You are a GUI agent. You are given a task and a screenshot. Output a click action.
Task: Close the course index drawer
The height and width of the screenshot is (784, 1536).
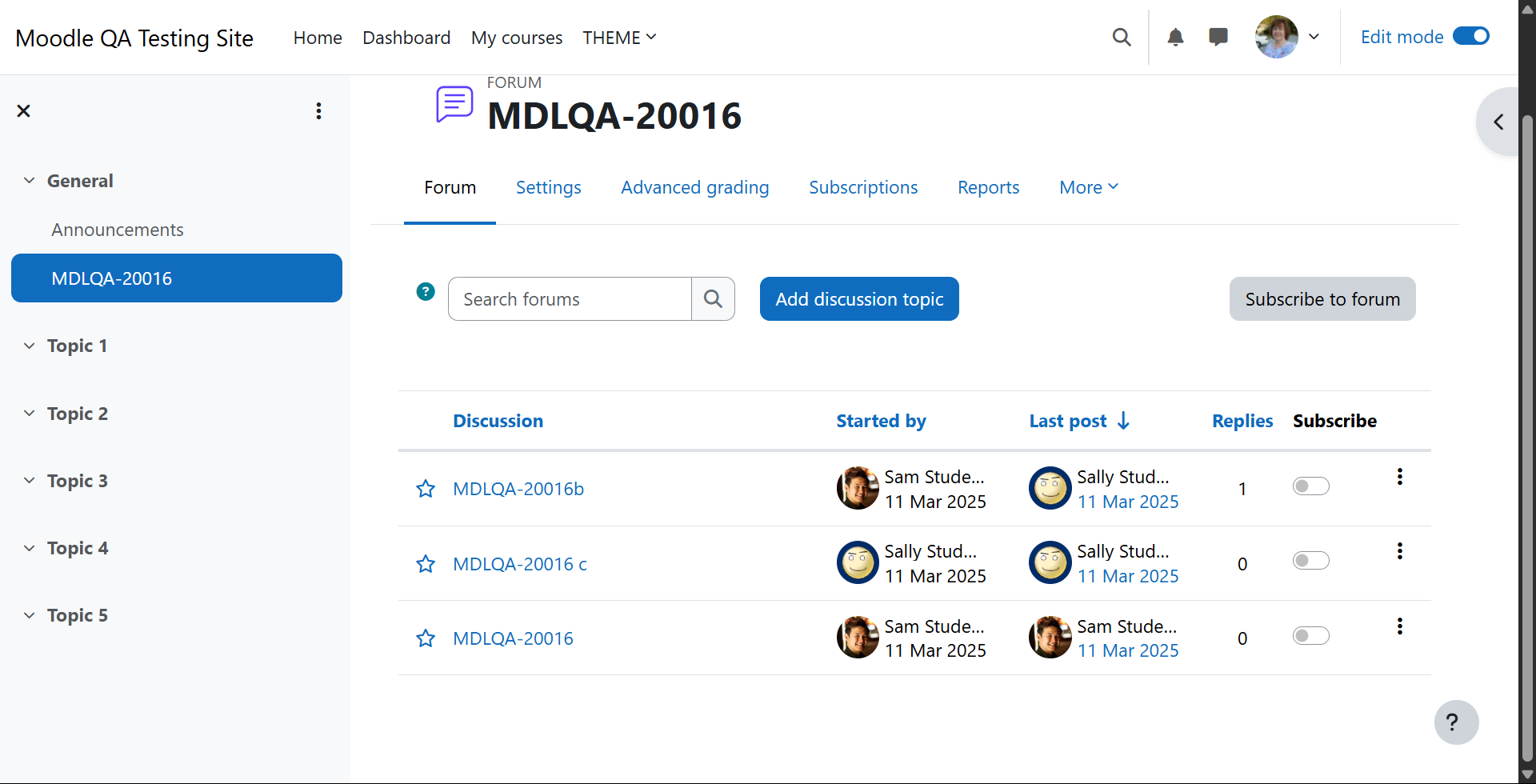click(24, 111)
